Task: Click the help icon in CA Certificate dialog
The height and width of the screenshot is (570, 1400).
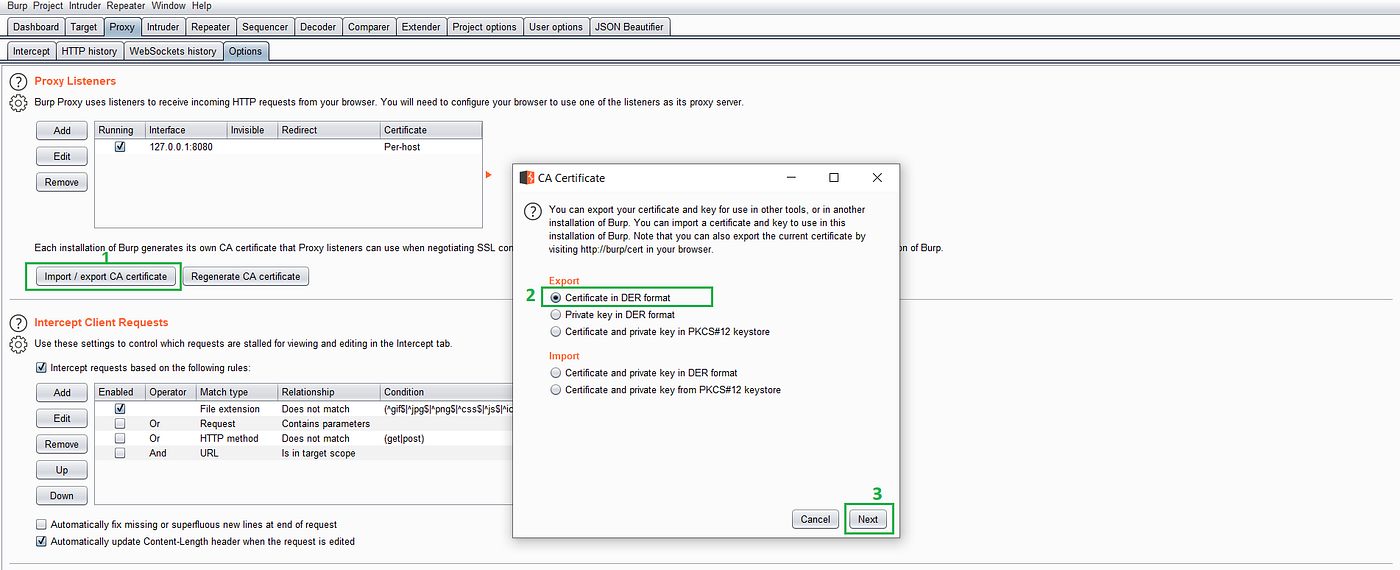Action: point(532,212)
